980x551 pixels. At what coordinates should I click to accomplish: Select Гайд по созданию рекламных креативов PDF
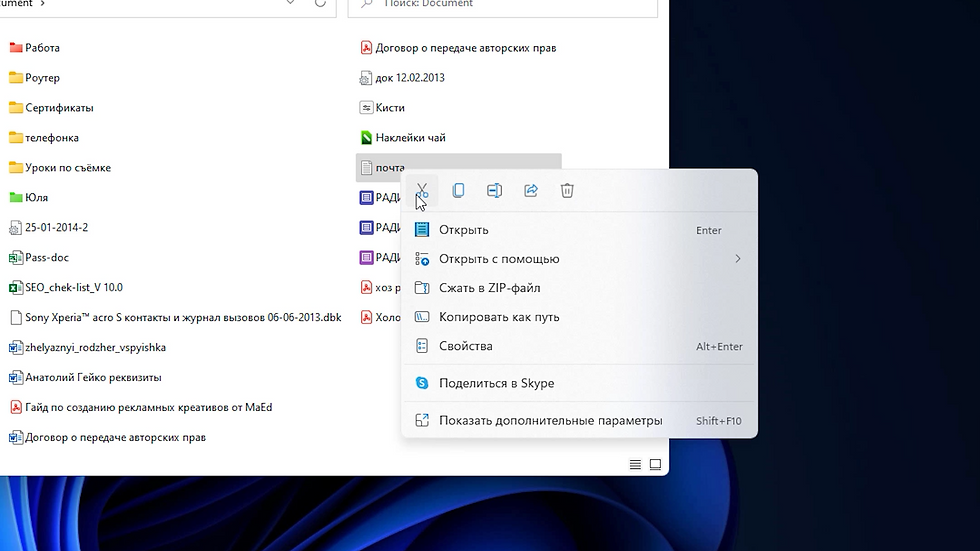141,407
